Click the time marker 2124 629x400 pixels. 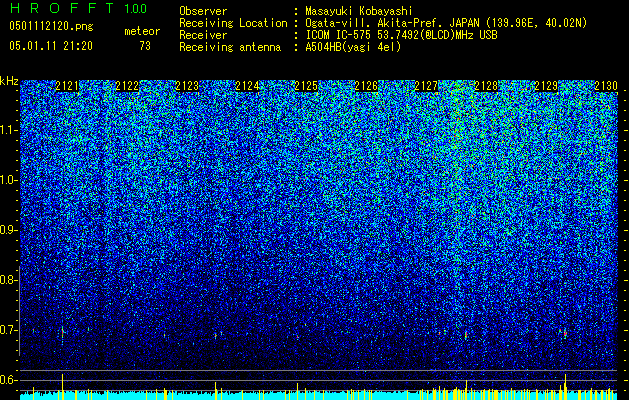pos(247,86)
